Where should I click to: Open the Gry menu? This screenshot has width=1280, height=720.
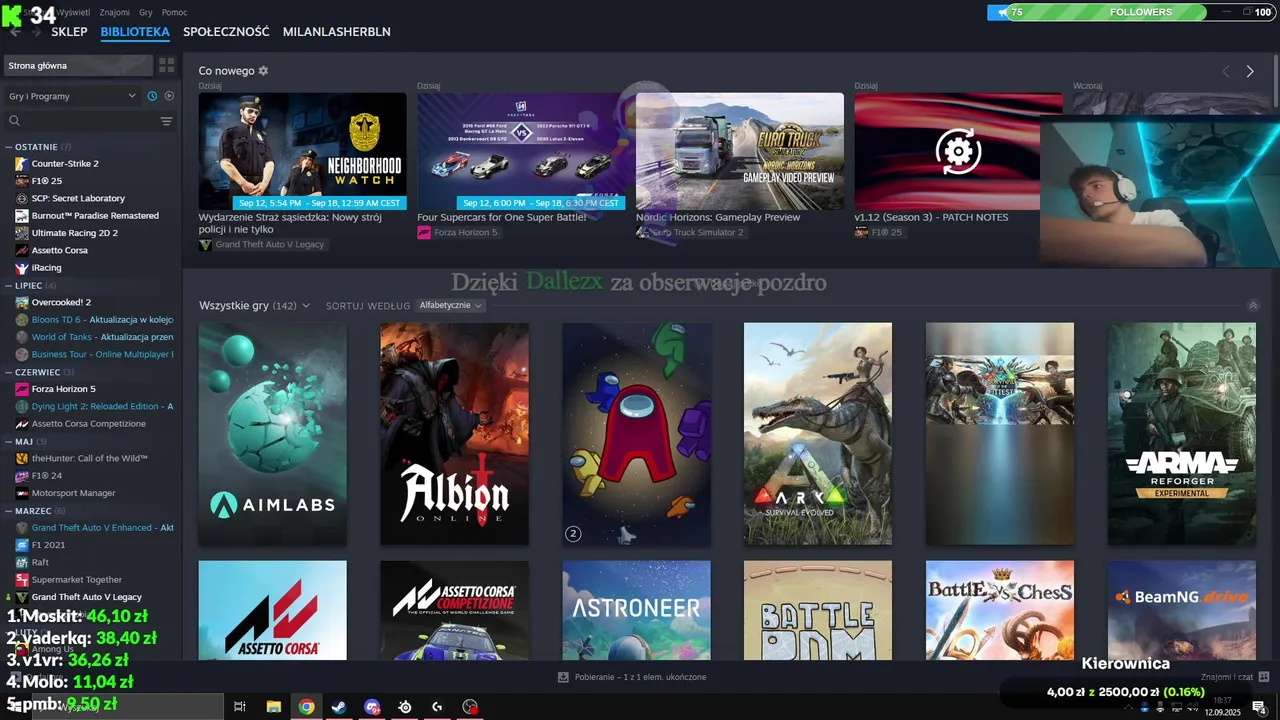146,12
